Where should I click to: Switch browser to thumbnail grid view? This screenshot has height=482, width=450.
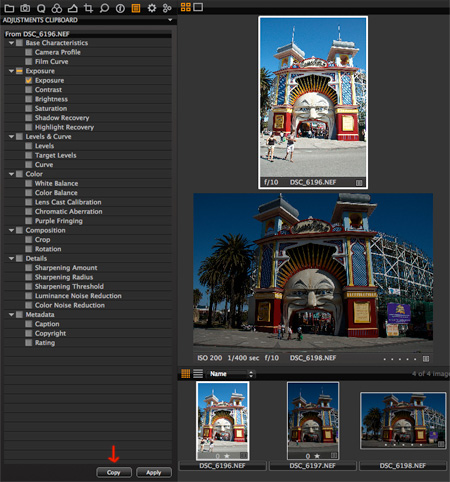(x=186, y=374)
